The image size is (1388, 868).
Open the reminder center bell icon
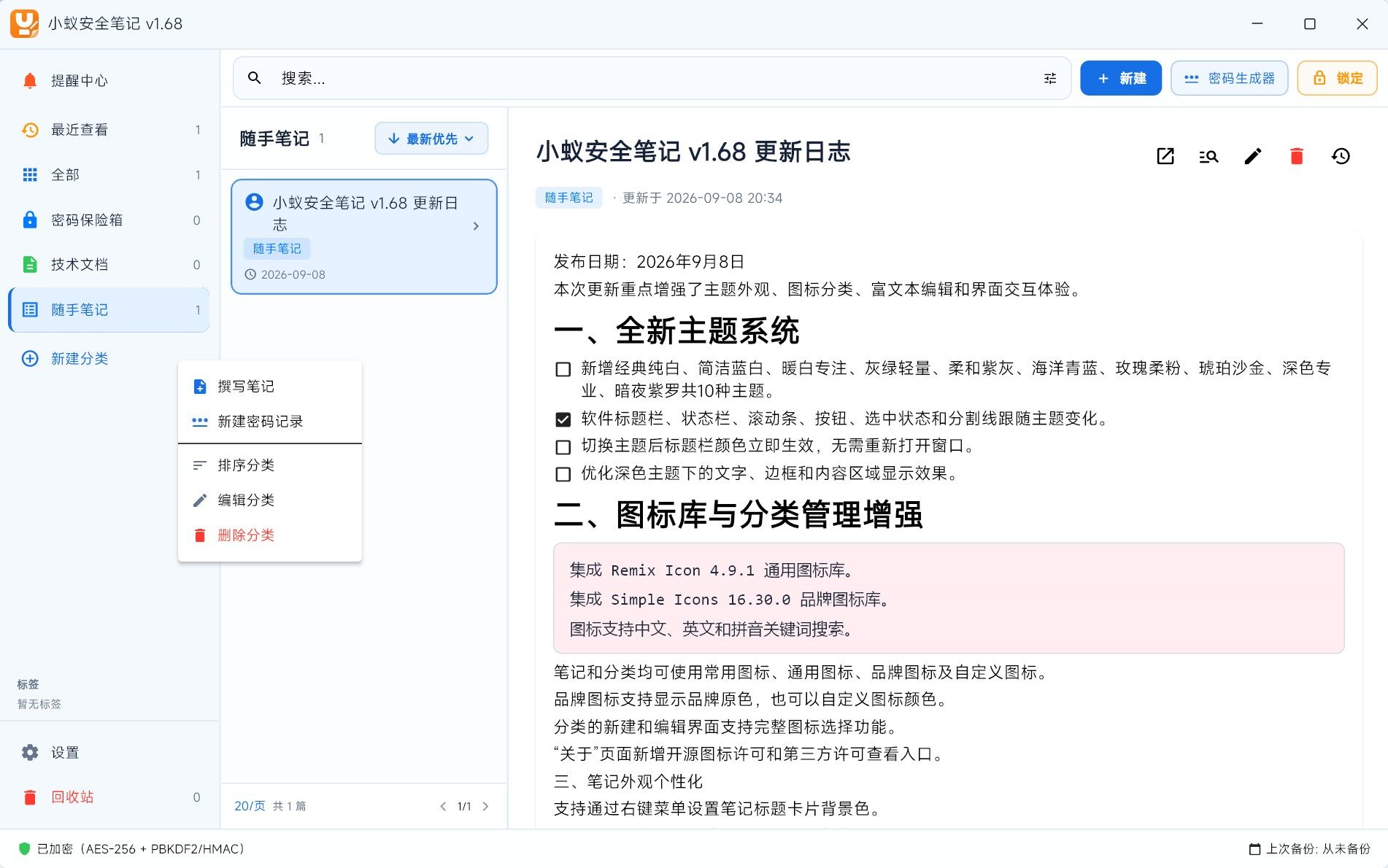[x=30, y=80]
